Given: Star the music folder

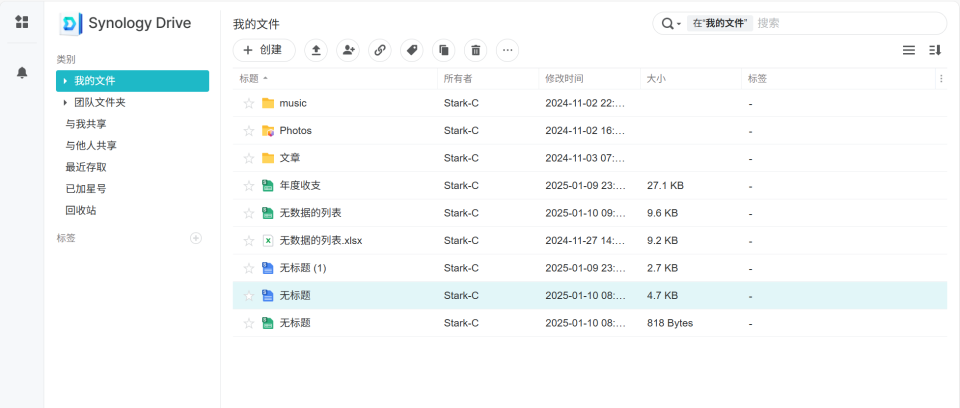Looking at the screenshot, I should (249, 103).
